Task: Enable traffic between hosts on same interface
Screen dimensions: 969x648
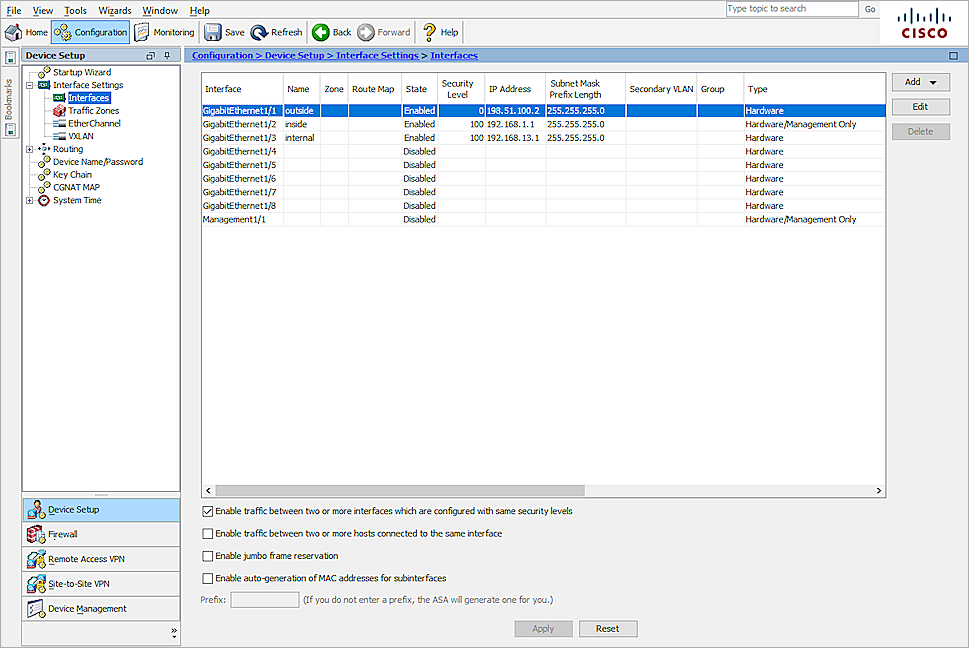Action: (208, 534)
